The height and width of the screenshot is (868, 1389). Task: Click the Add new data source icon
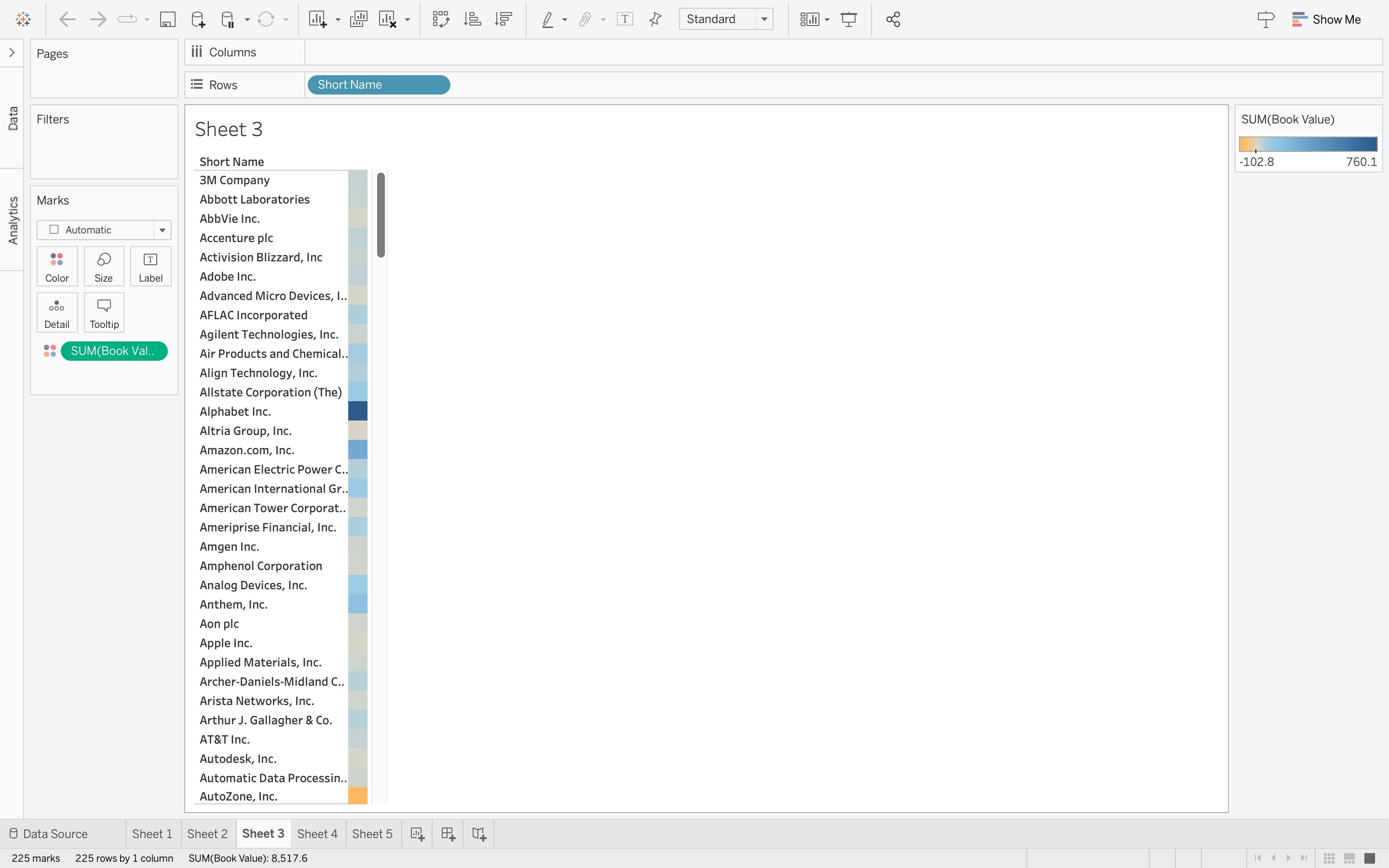point(198,19)
